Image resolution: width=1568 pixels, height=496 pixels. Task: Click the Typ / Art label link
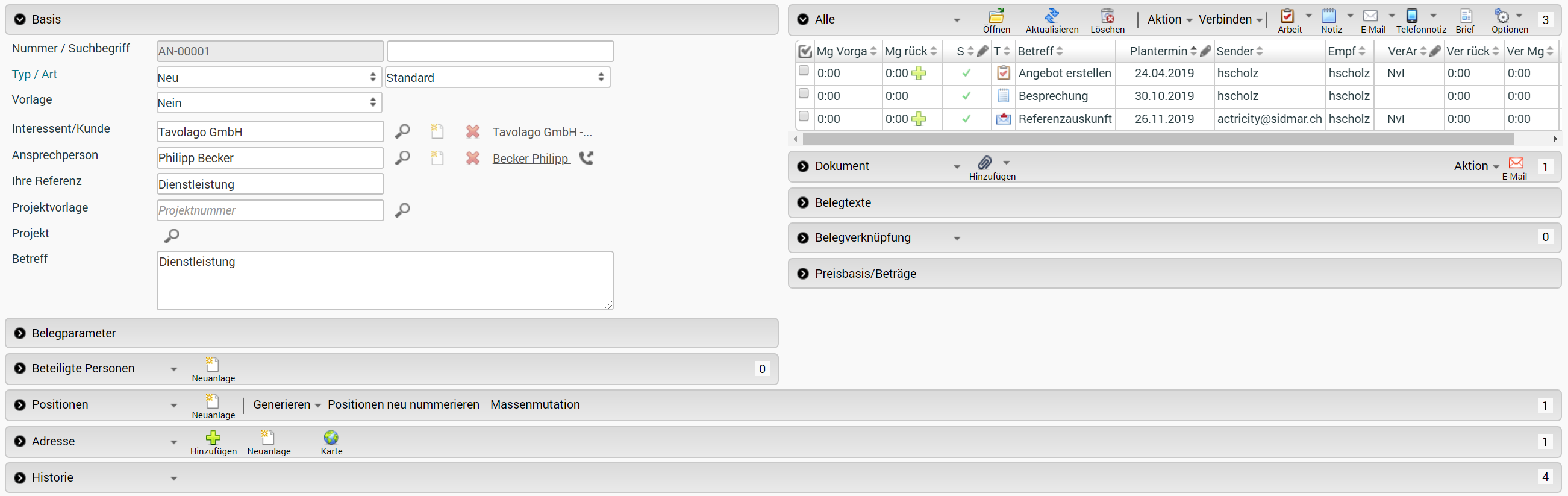point(34,74)
